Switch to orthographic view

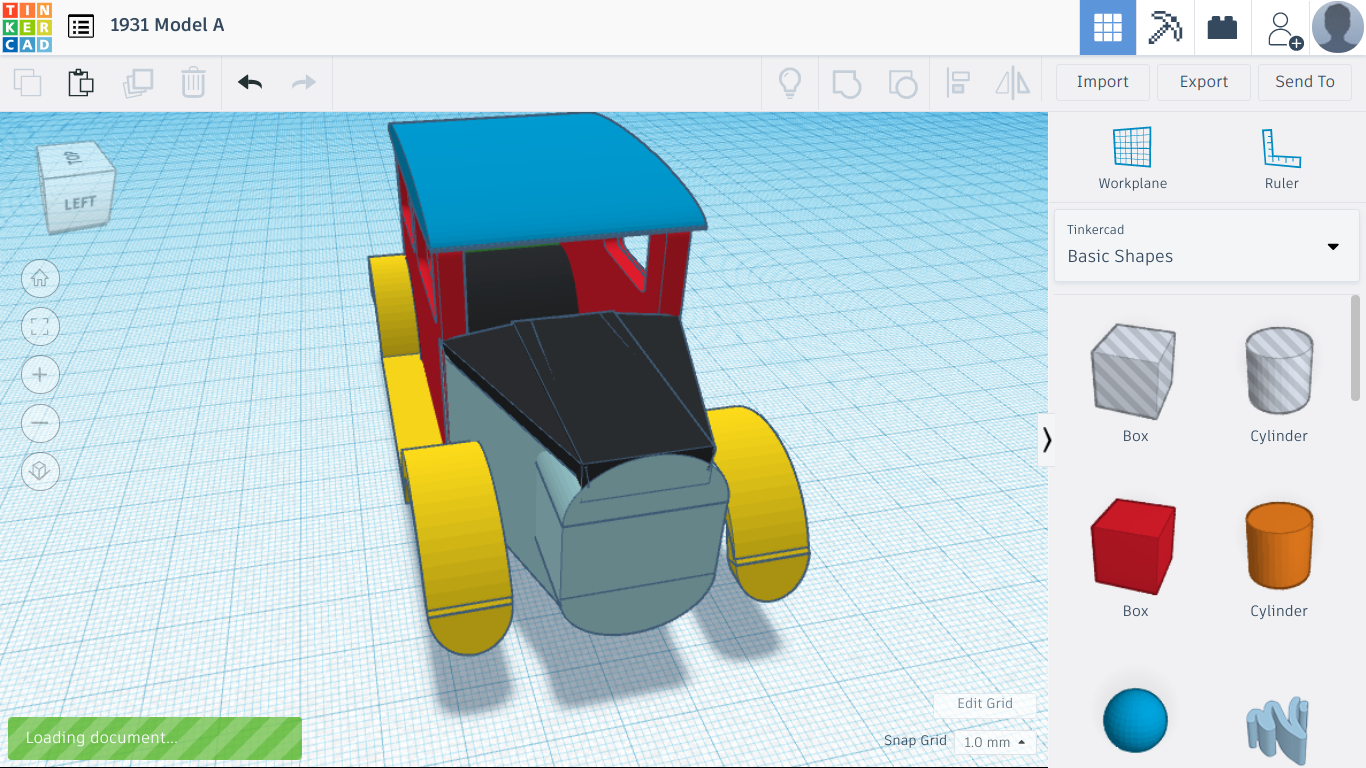click(40, 471)
